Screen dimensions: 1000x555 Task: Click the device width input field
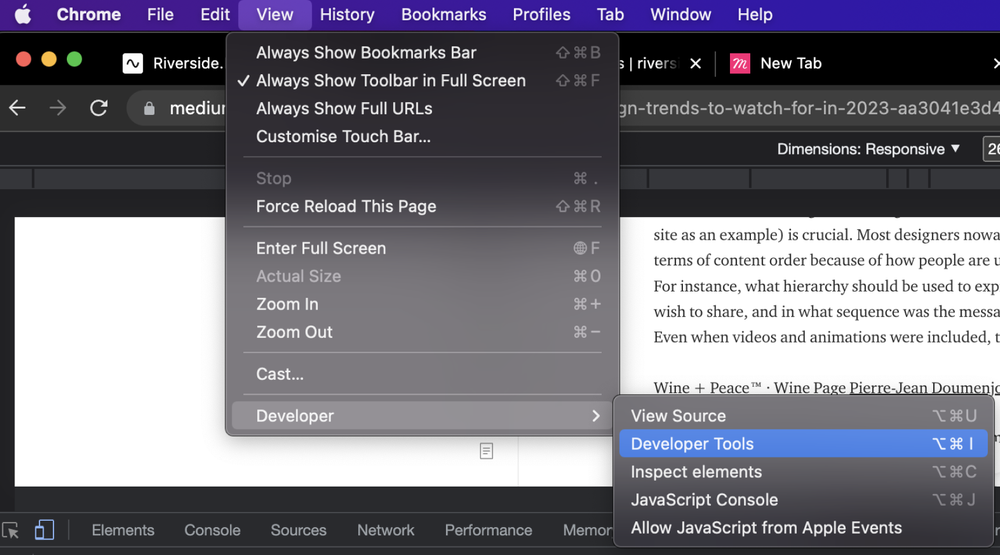[992, 149]
